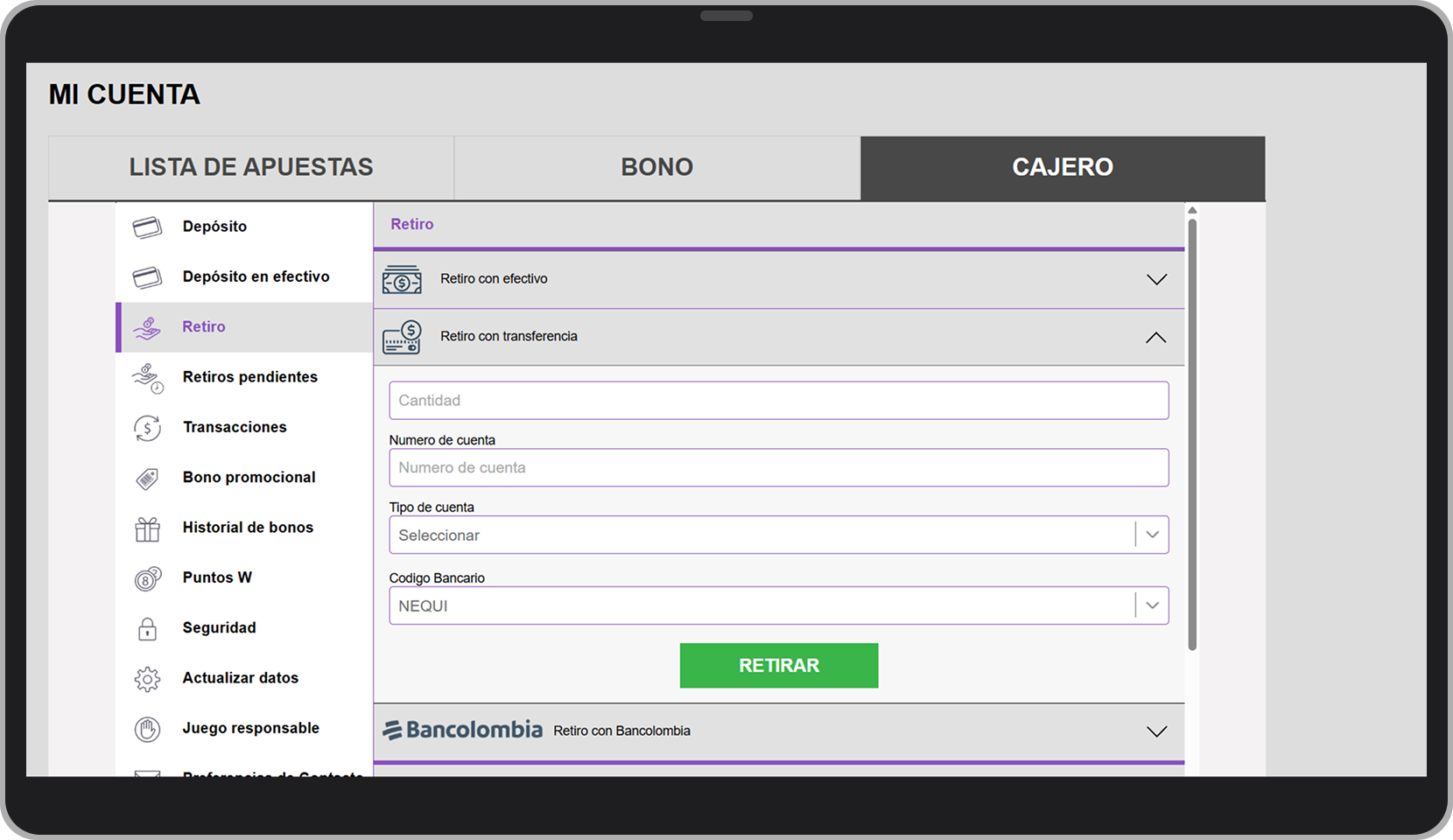
Task: Expand the Retiro con Bancolombia section
Action: pyautogui.click(x=1156, y=731)
